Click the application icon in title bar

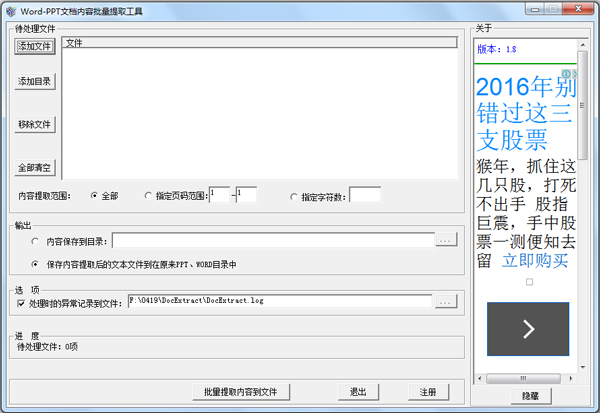[11, 11]
